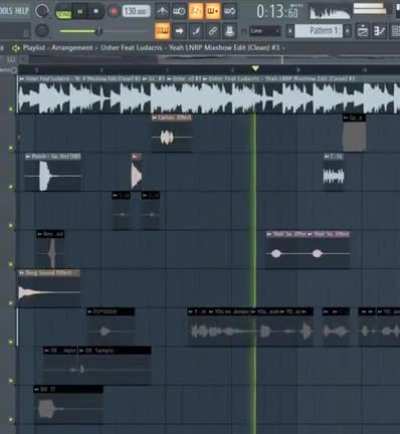Toggle the link chain icon
The height and width of the screenshot is (434, 400).
click(x=213, y=31)
